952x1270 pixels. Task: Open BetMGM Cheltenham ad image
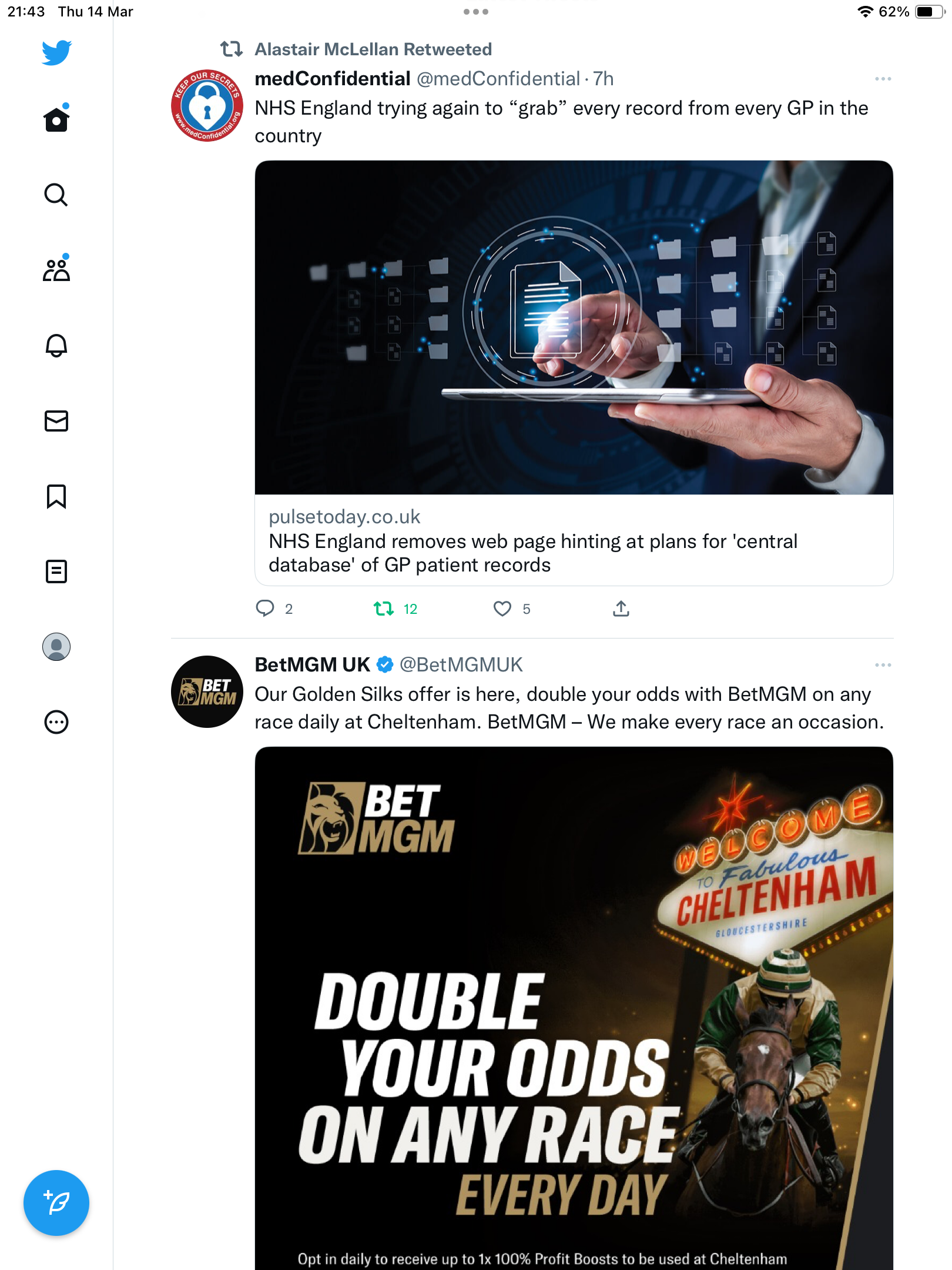click(574, 1008)
